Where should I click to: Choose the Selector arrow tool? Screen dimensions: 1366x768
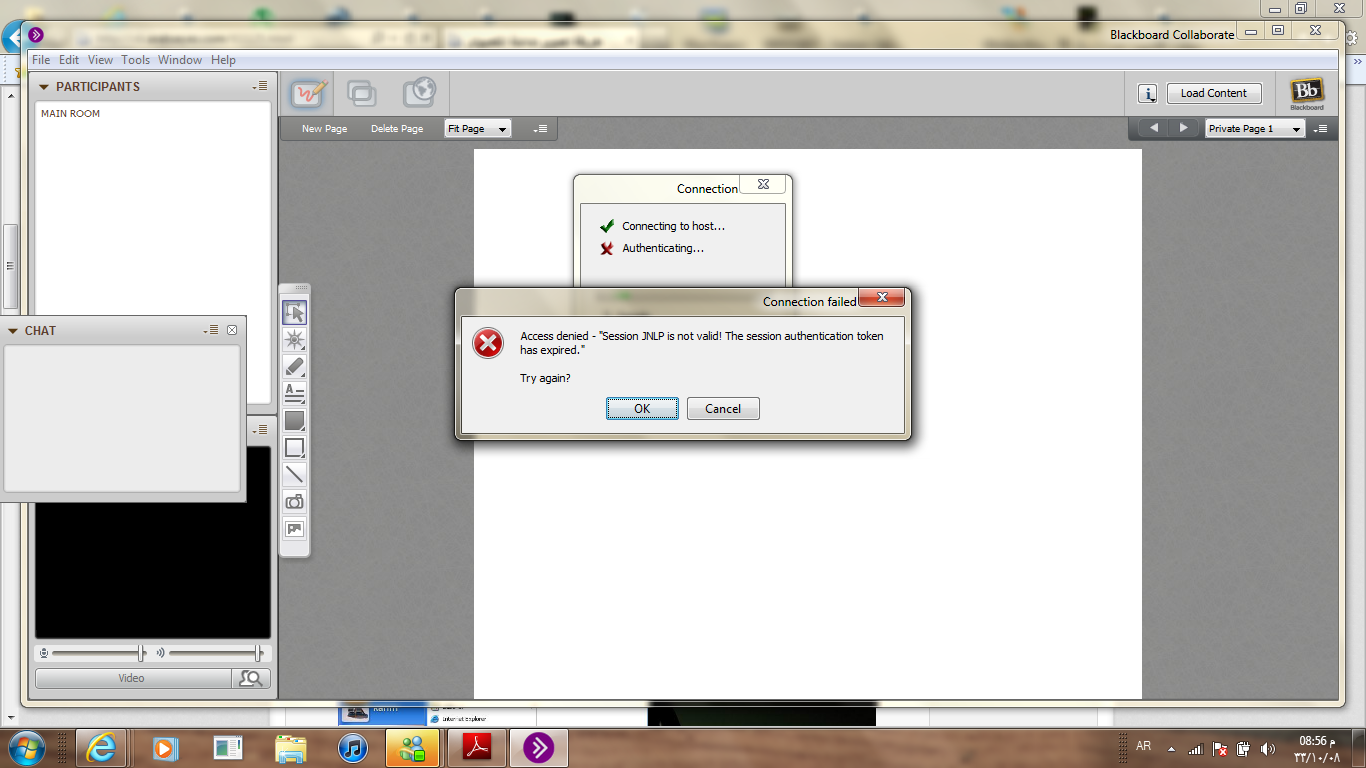(294, 312)
